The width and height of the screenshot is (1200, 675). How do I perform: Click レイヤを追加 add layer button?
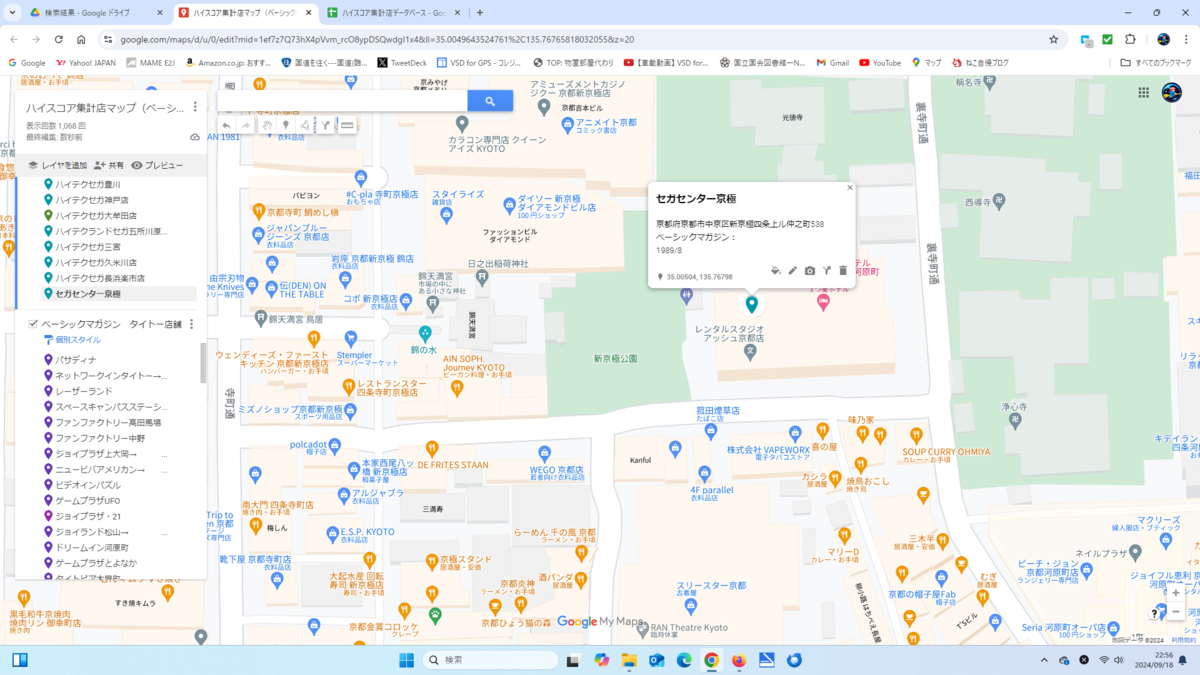[57, 165]
